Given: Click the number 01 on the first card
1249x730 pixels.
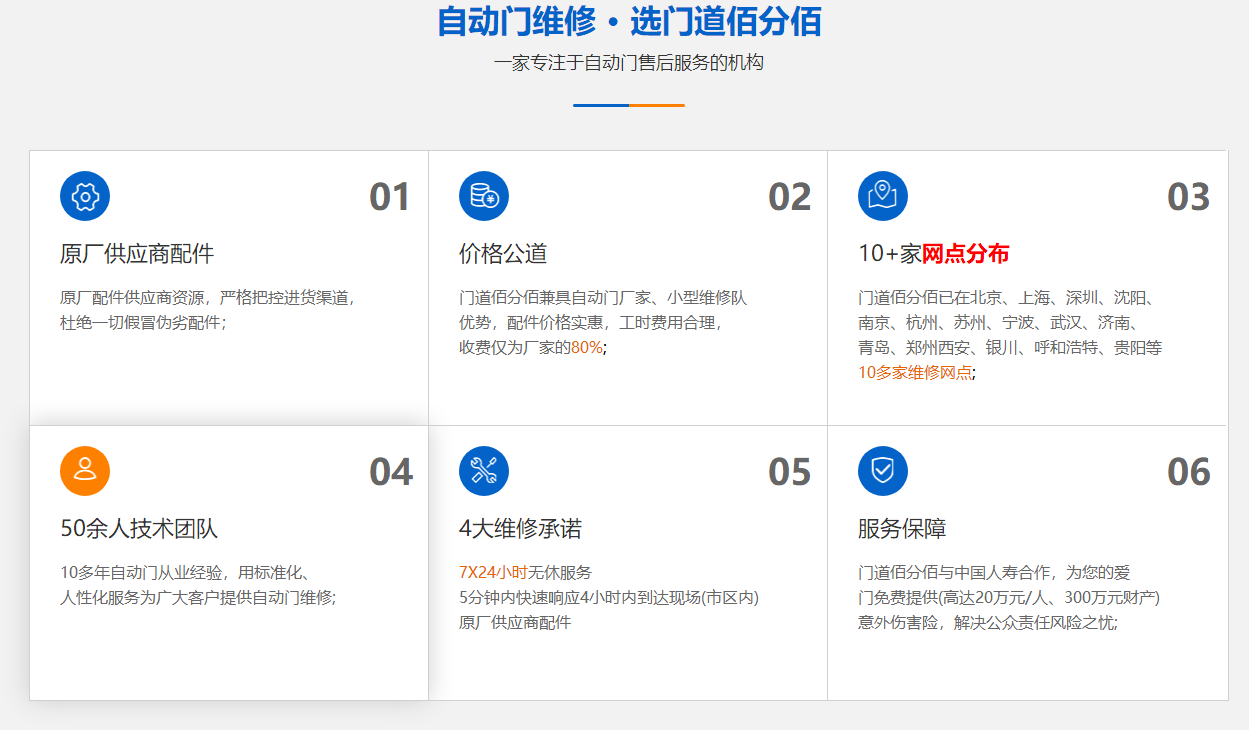Looking at the screenshot, I should tap(390, 197).
